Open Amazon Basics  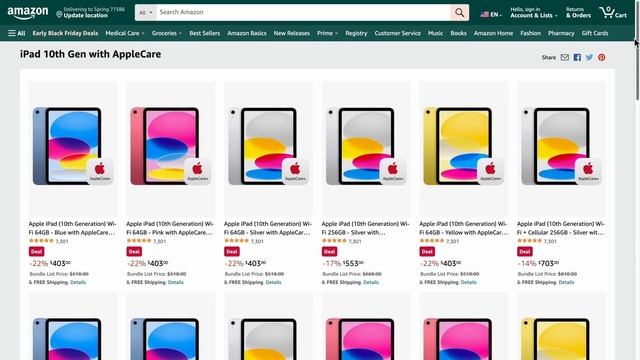tap(247, 33)
